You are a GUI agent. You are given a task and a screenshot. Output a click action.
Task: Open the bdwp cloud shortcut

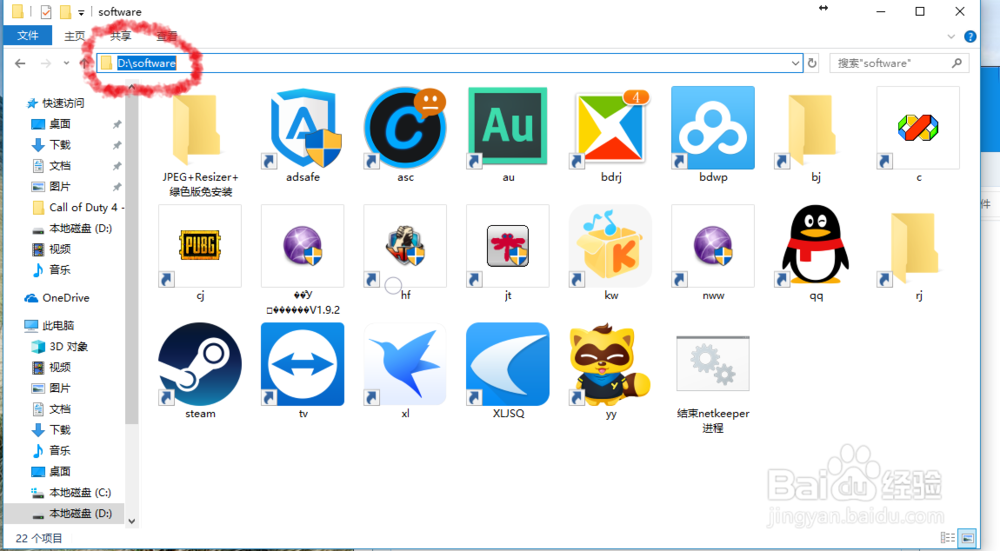tap(713, 128)
